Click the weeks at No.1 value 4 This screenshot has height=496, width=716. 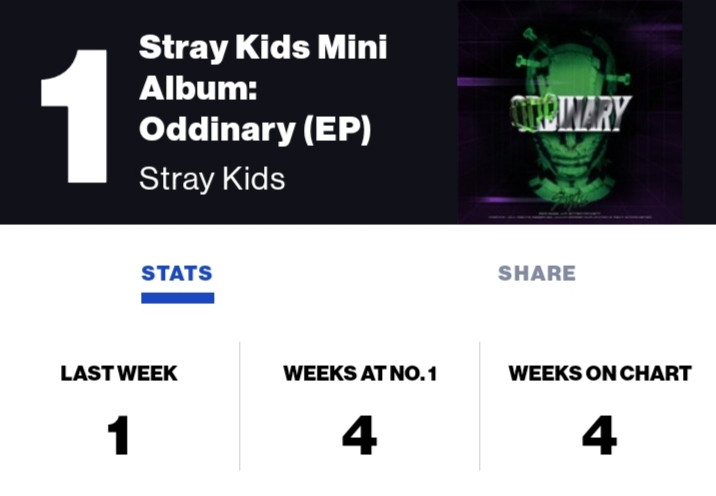(359, 435)
